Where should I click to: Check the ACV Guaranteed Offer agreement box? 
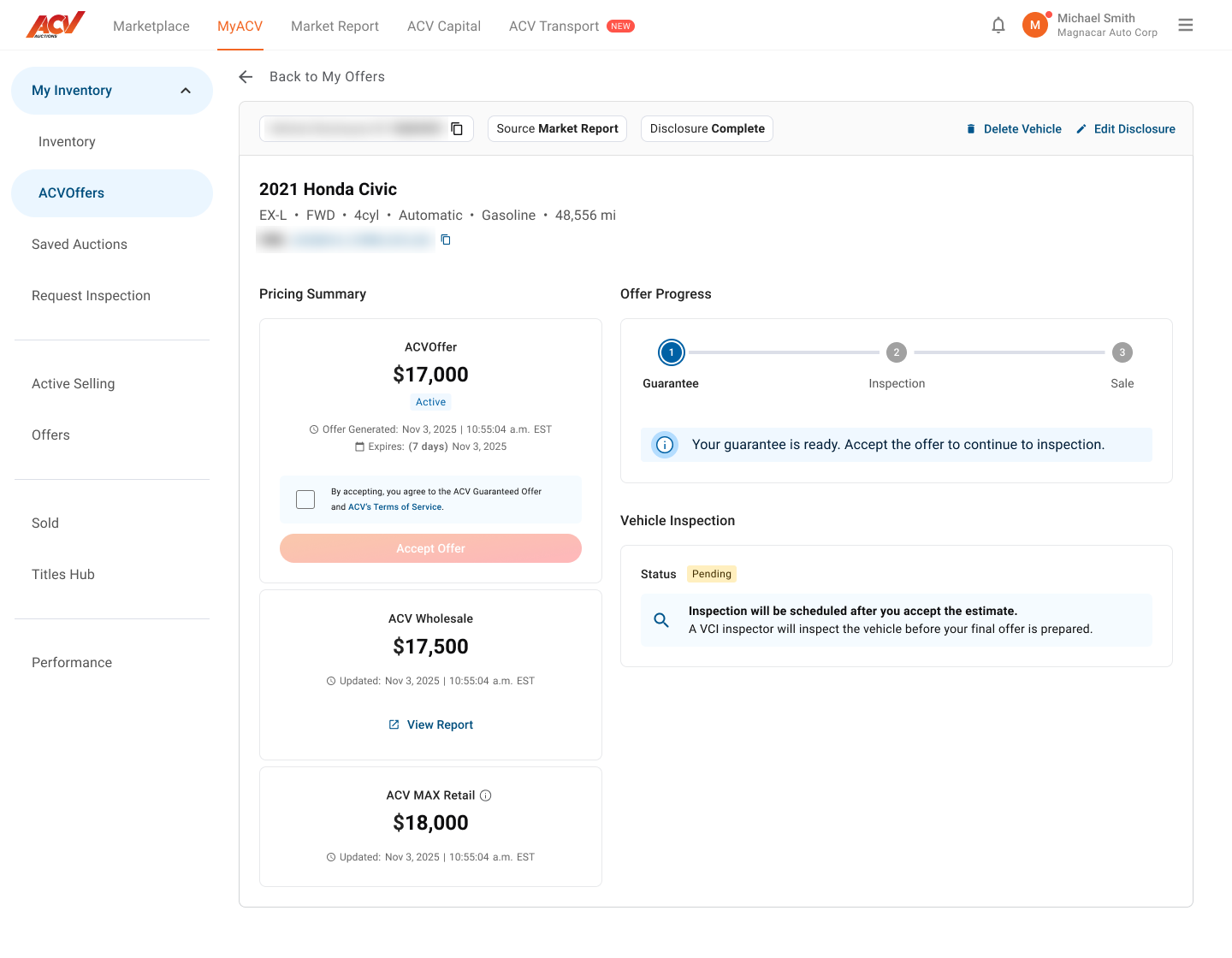click(x=305, y=500)
